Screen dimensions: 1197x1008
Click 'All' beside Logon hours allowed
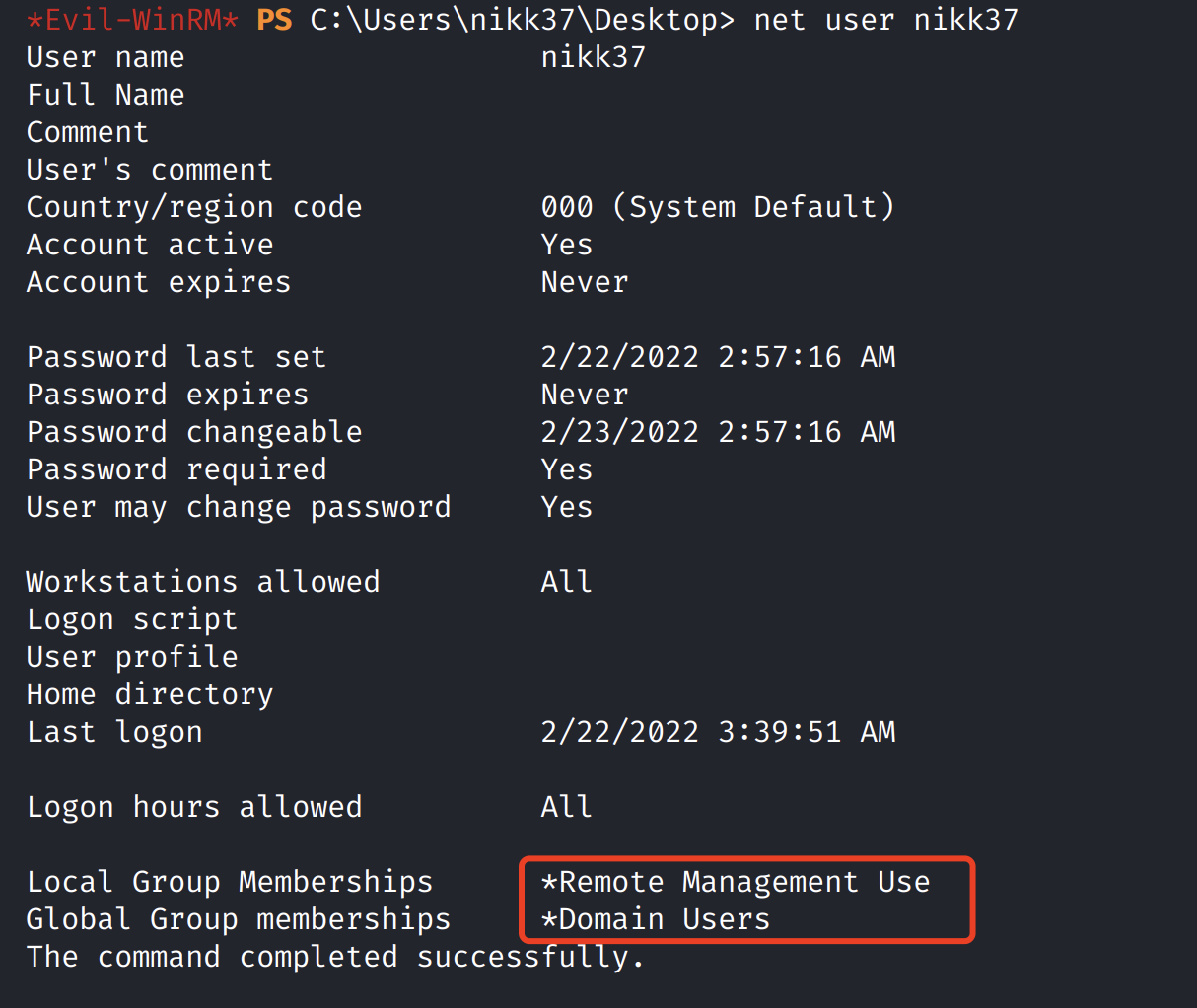[566, 807]
